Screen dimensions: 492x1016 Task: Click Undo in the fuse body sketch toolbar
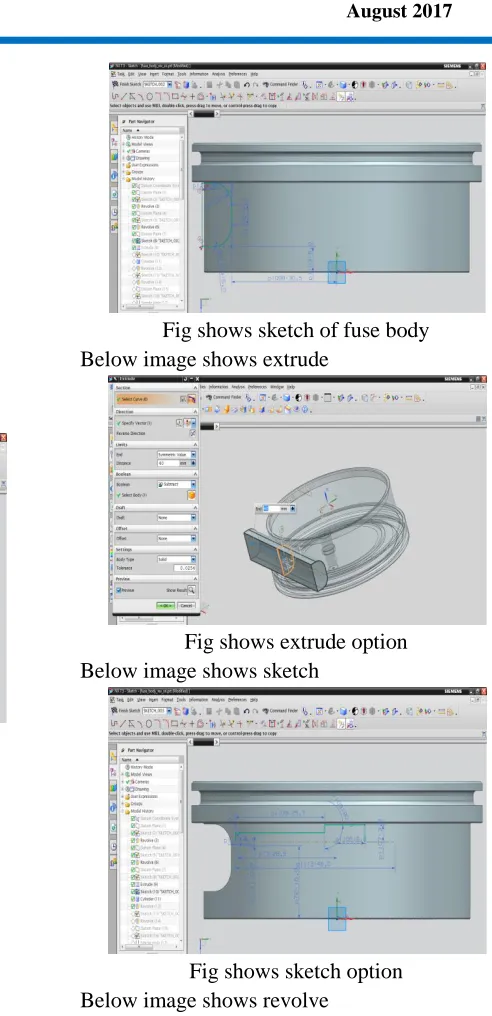[x=247, y=85]
